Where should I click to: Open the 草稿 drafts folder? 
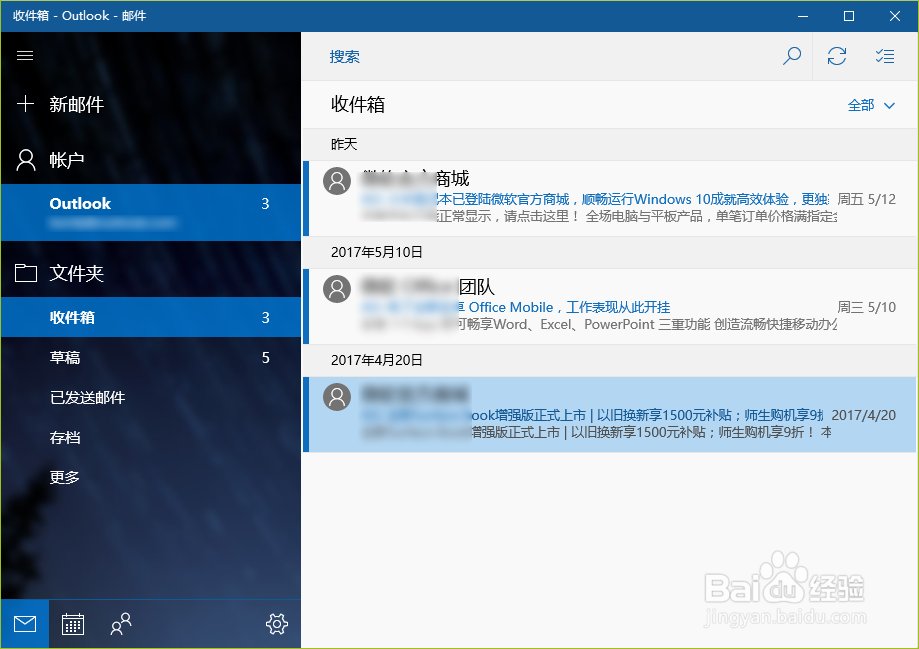pyautogui.click(x=151, y=357)
